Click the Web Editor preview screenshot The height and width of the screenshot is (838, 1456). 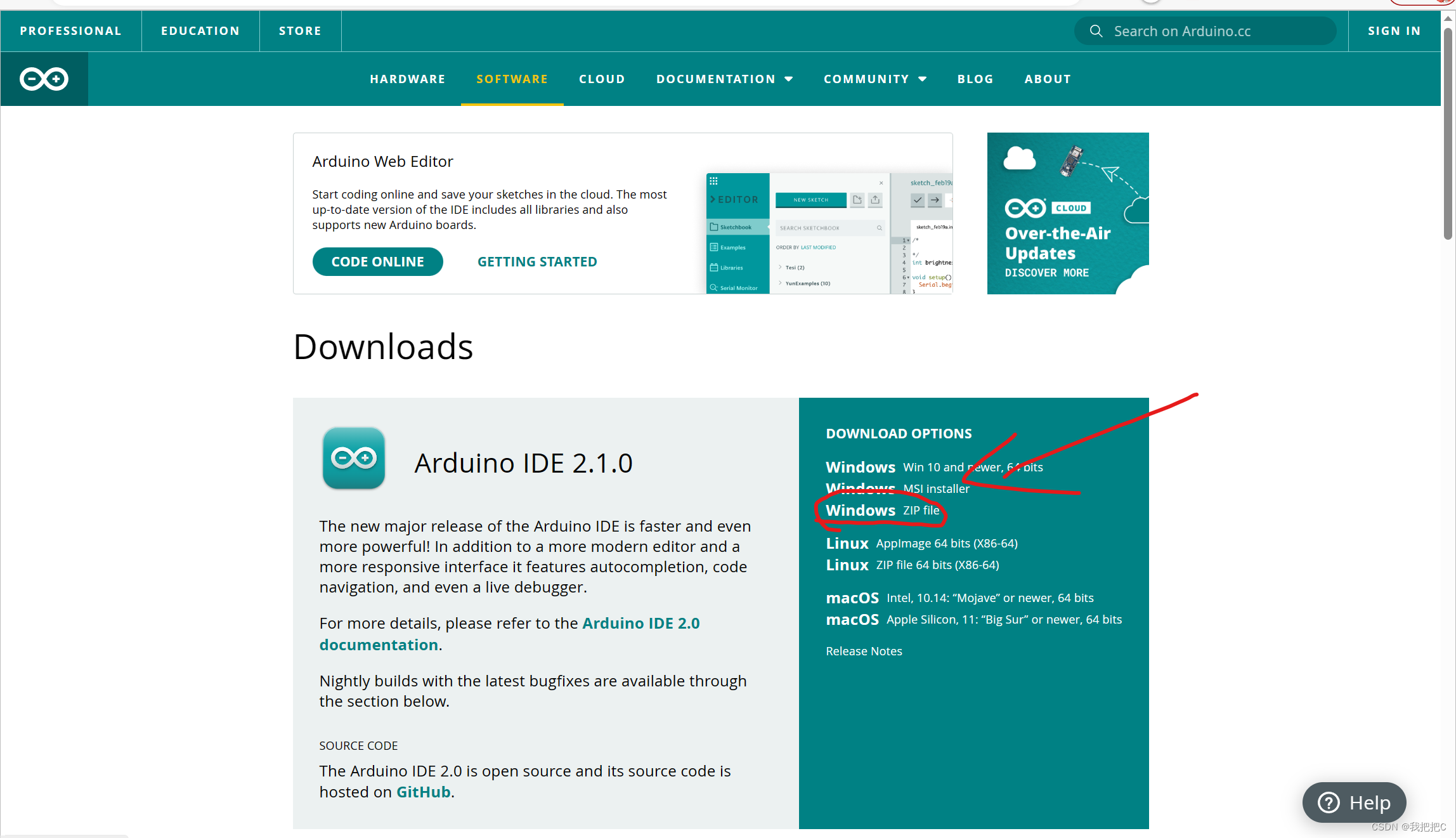[829, 233]
